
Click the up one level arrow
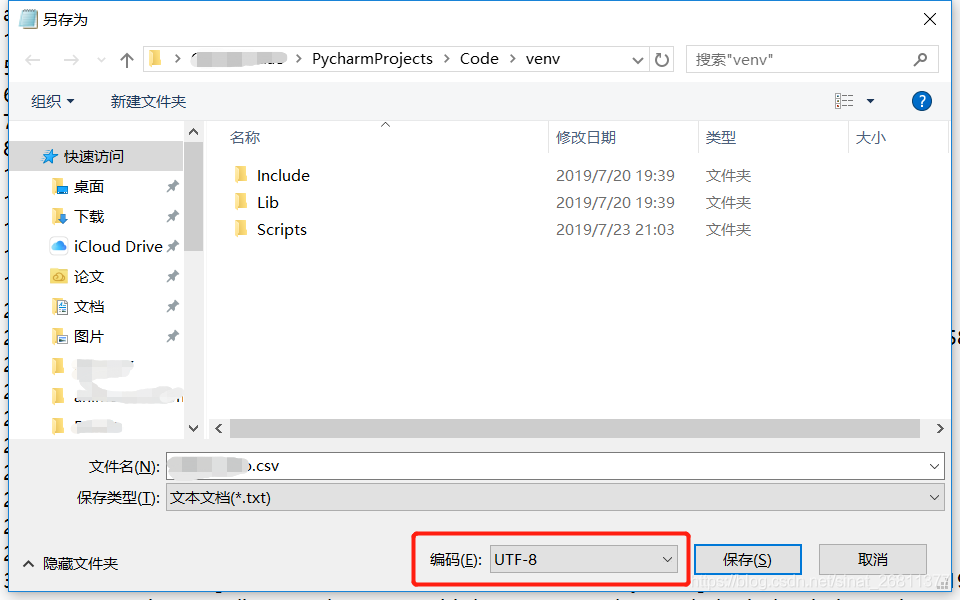(x=125, y=59)
